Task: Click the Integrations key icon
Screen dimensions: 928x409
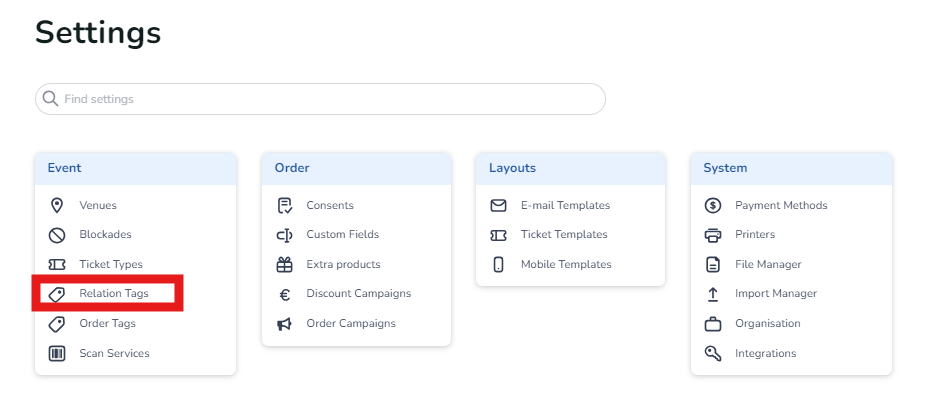Action: [713, 353]
